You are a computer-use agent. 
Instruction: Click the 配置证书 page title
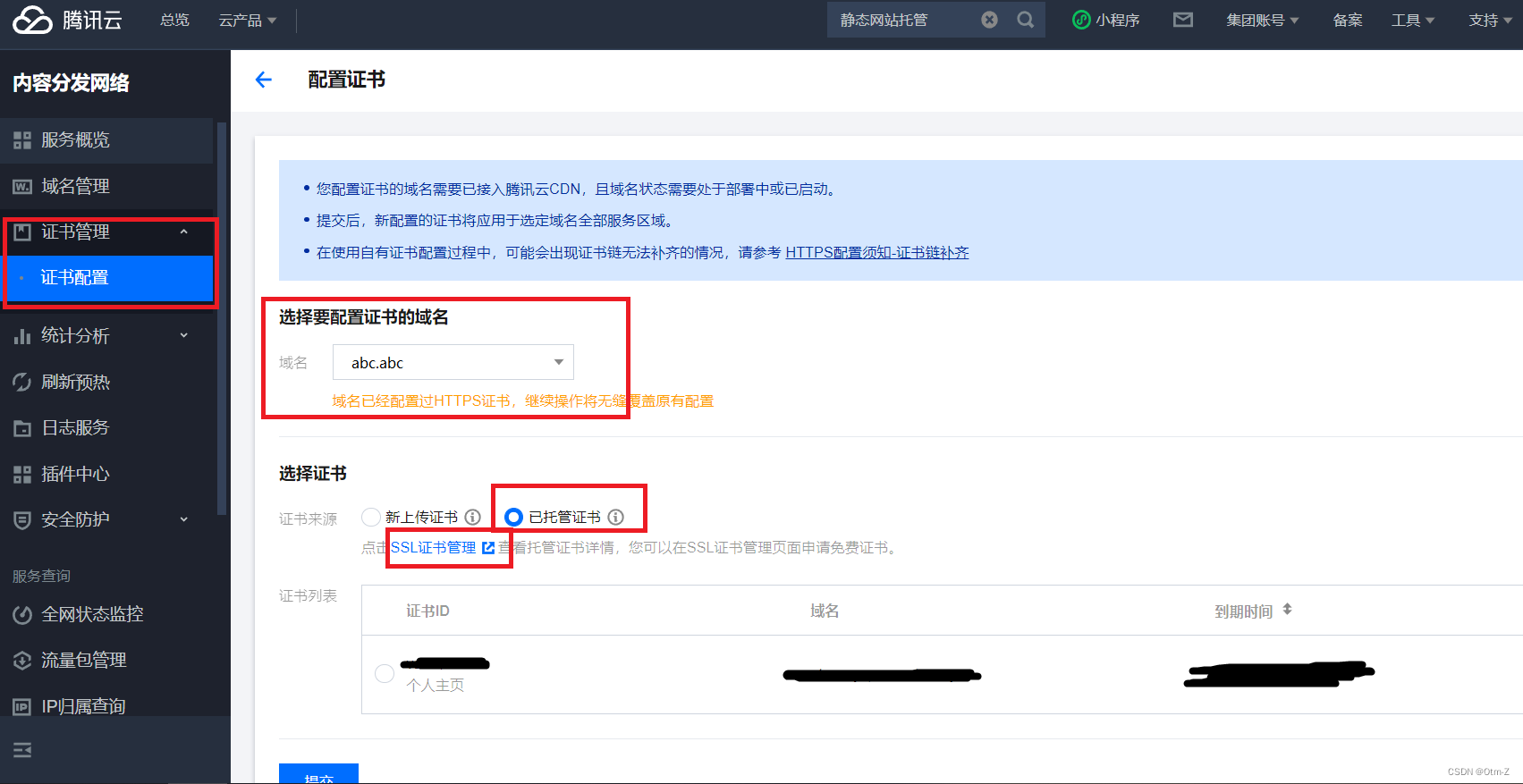click(x=346, y=80)
